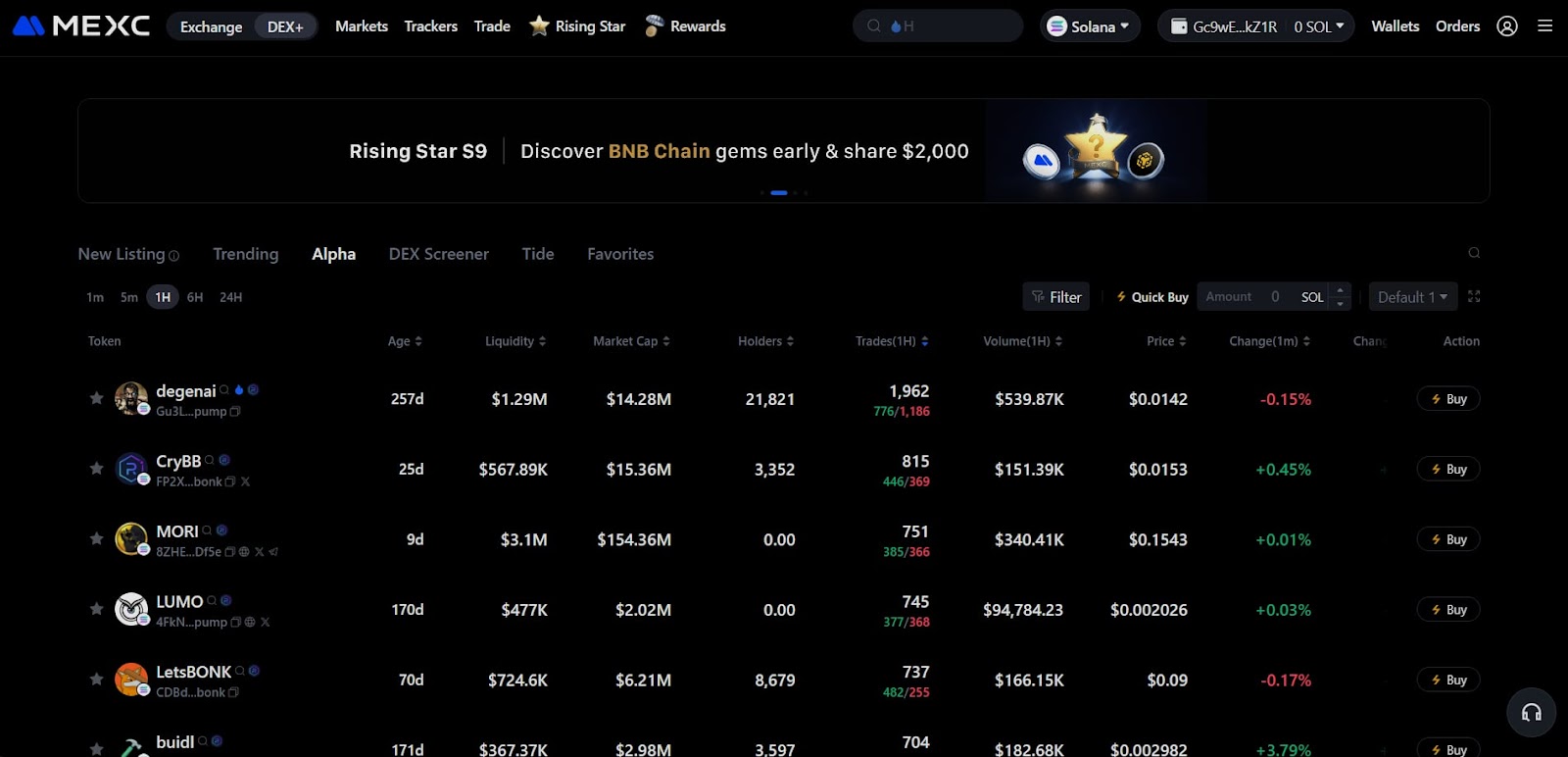Image resolution: width=1568 pixels, height=757 pixels.
Task: Open MORI Telegram link
Action: tap(273, 552)
